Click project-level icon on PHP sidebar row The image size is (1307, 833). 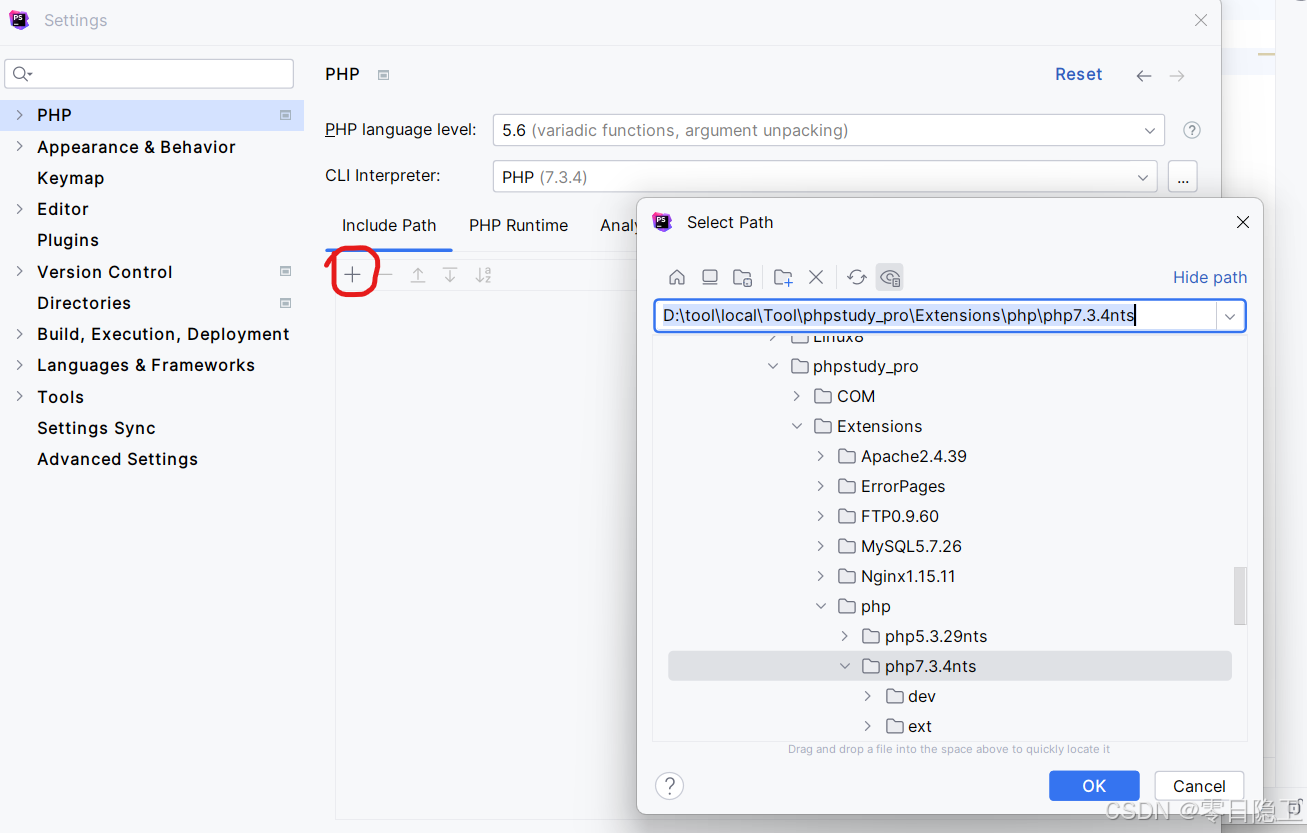285,115
